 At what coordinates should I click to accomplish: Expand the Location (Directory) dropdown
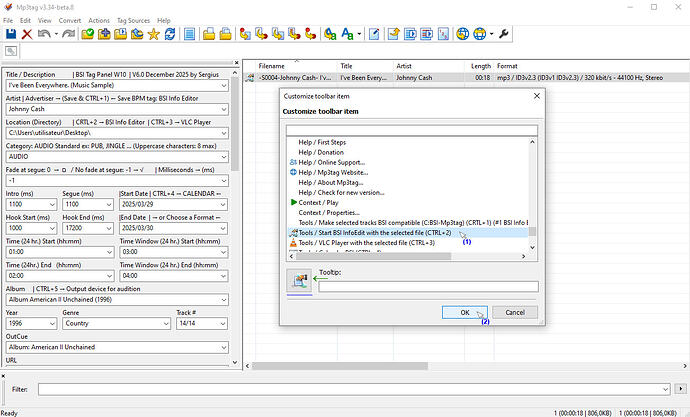tap(224, 133)
